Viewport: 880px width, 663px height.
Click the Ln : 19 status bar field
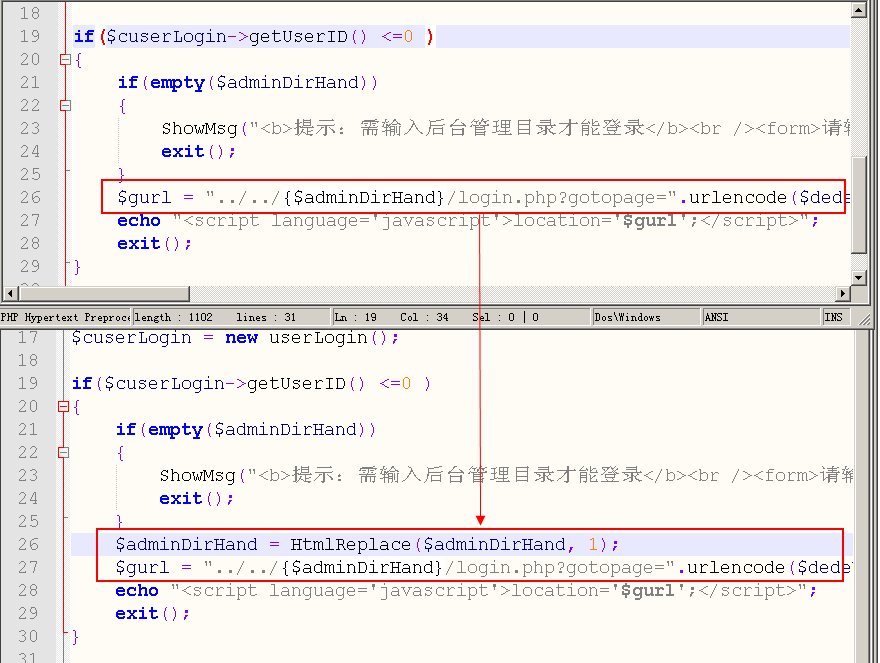point(355,317)
